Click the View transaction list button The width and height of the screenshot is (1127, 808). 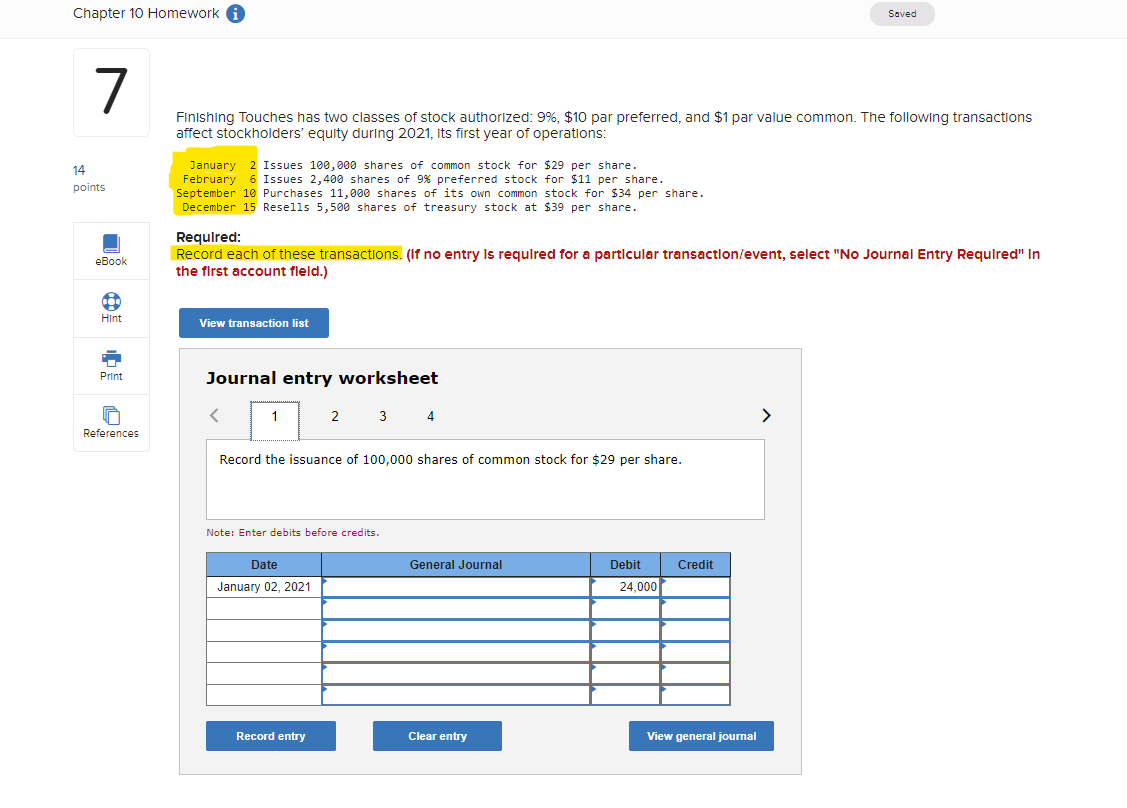tap(254, 323)
